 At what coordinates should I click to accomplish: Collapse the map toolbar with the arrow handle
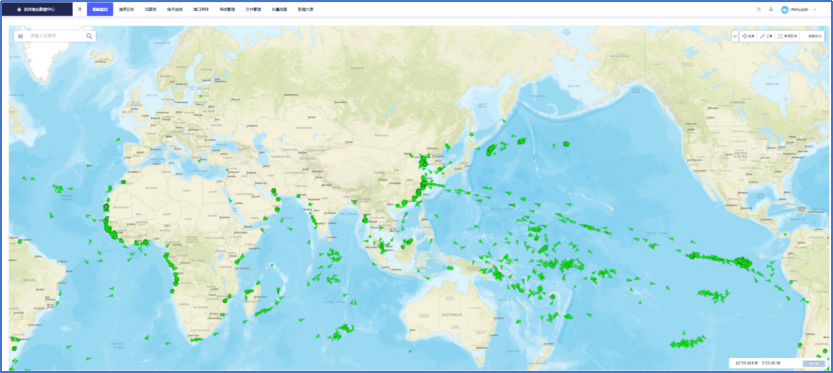(x=735, y=36)
